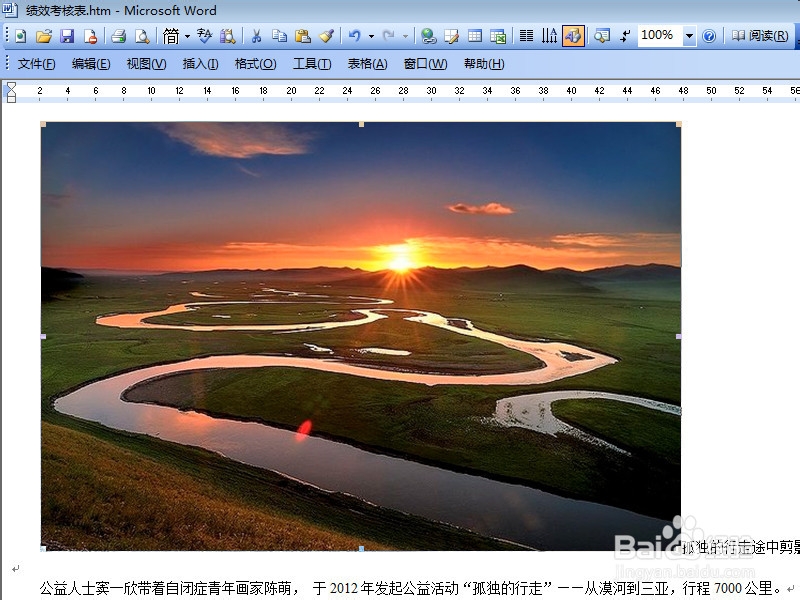Click the picture's bottom-center resize handle
The image size is (800, 600).
361,548
